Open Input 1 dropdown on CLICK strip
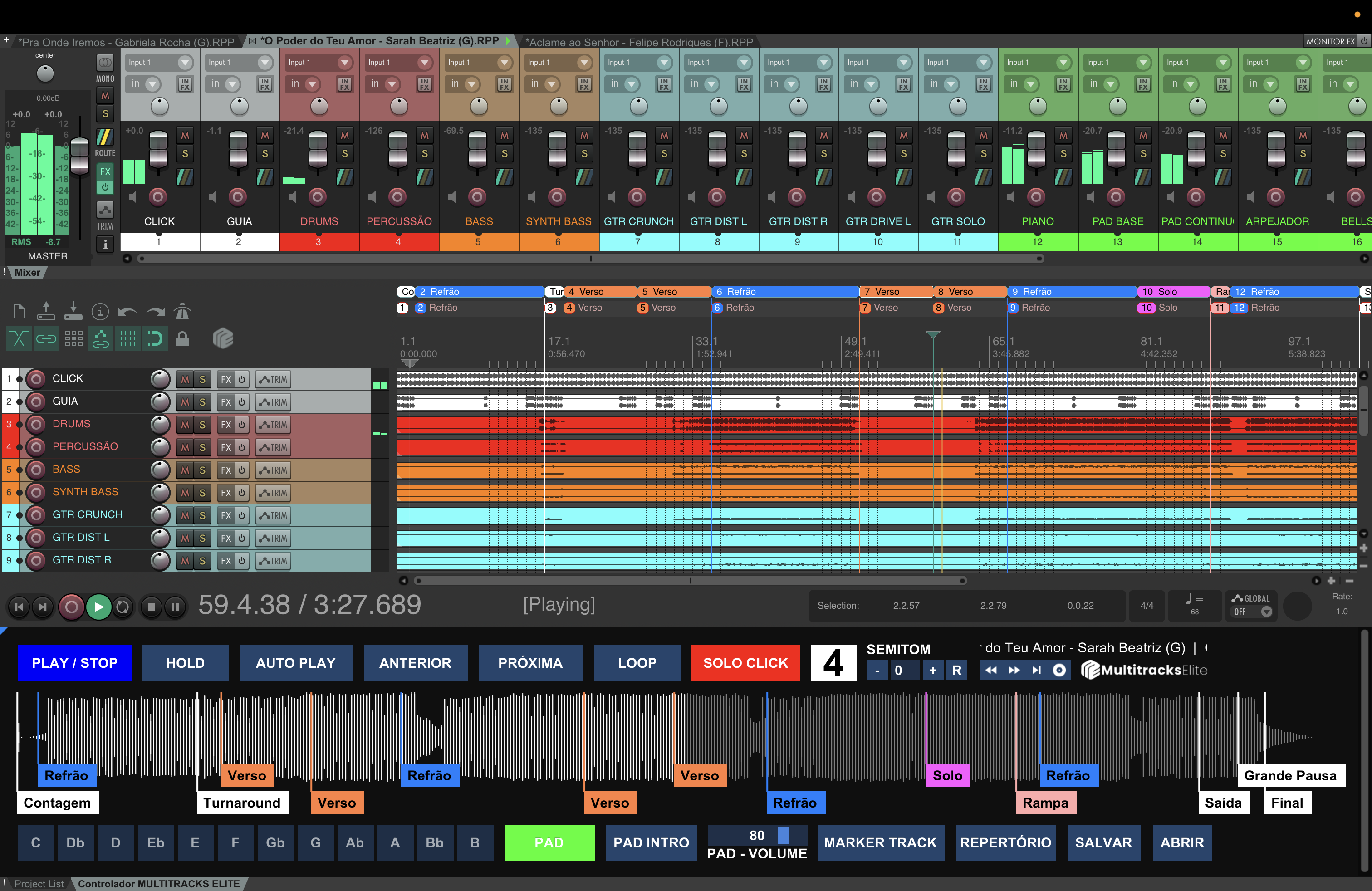 [x=185, y=62]
